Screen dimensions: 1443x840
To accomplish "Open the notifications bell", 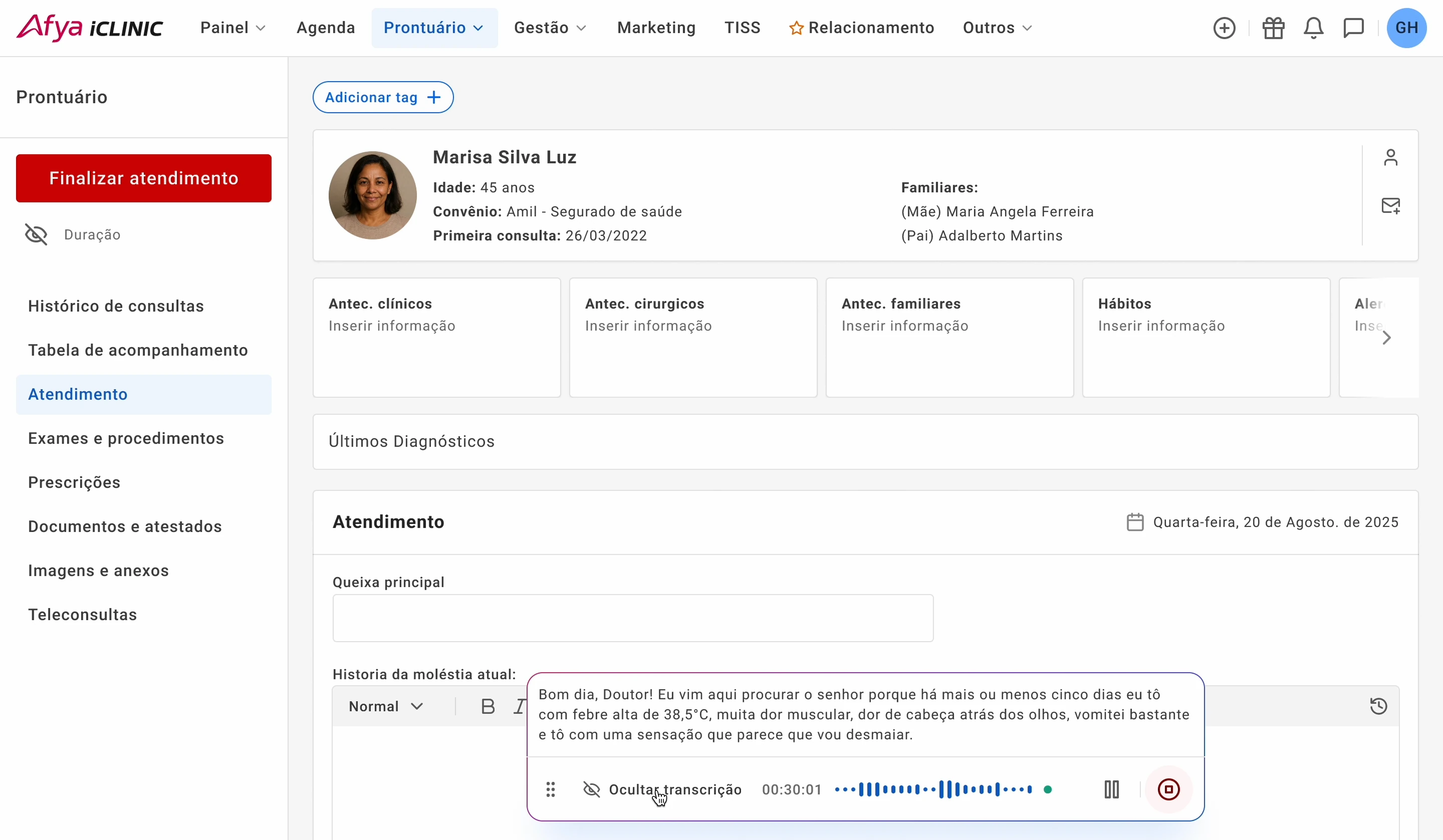I will 1314,28.
